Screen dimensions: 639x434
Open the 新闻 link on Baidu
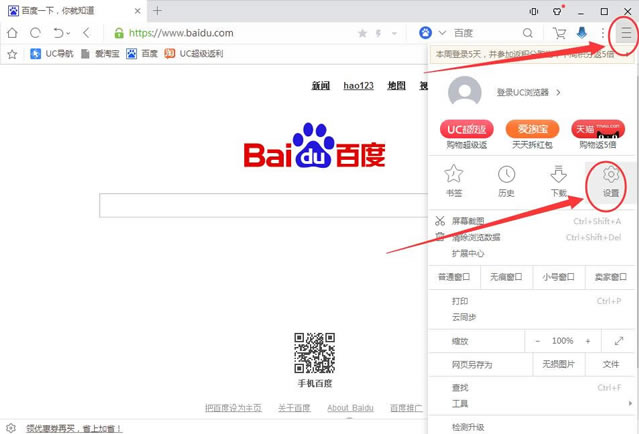321,86
